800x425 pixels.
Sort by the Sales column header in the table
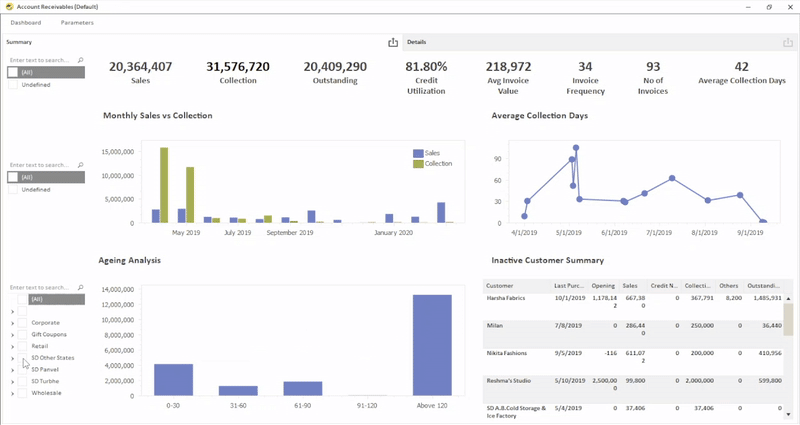633,286
